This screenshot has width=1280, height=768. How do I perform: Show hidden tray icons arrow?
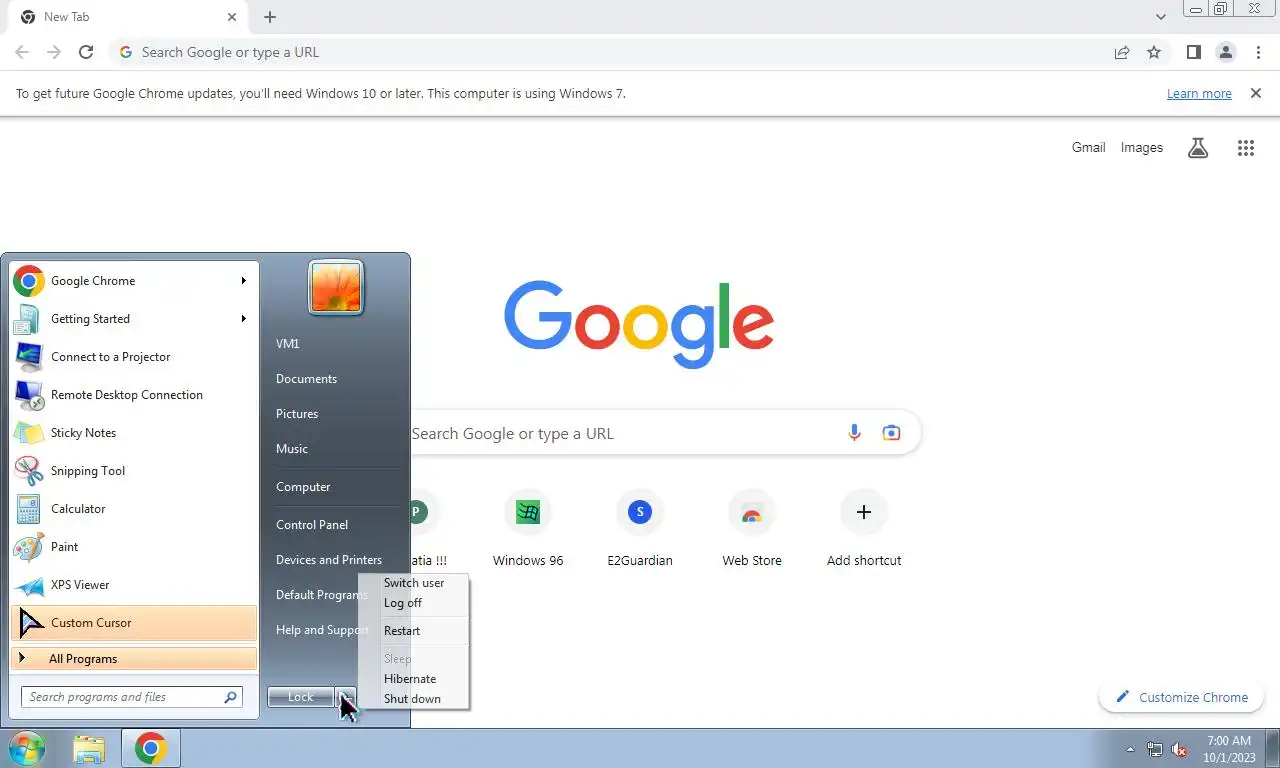pyautogui.click(x=1130, y=749)
